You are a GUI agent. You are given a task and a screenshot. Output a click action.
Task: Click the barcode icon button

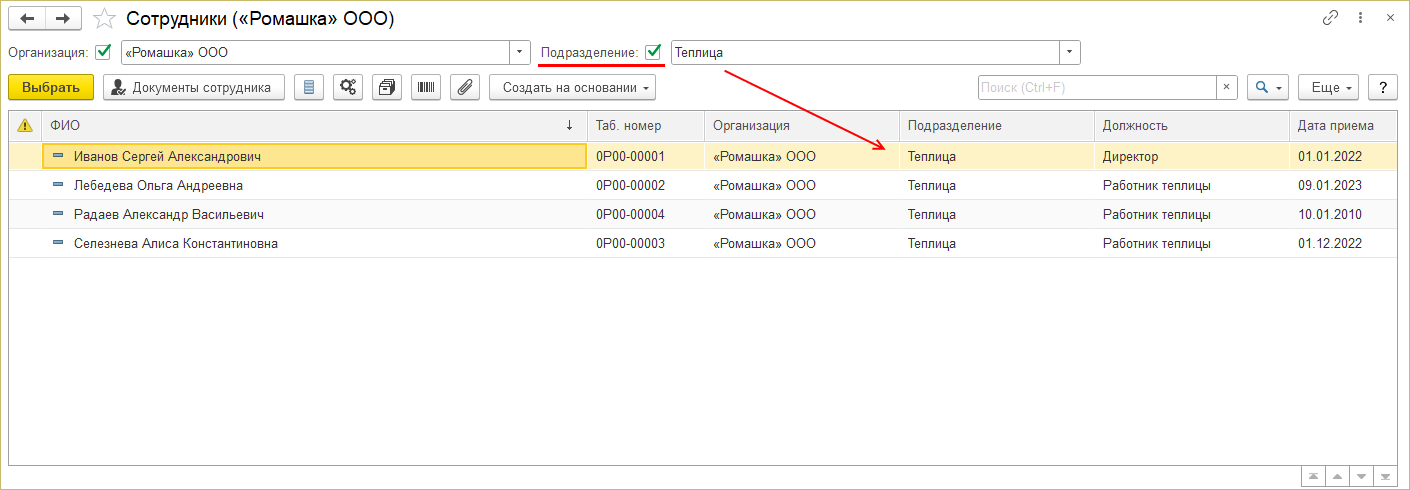click(426, 88)
